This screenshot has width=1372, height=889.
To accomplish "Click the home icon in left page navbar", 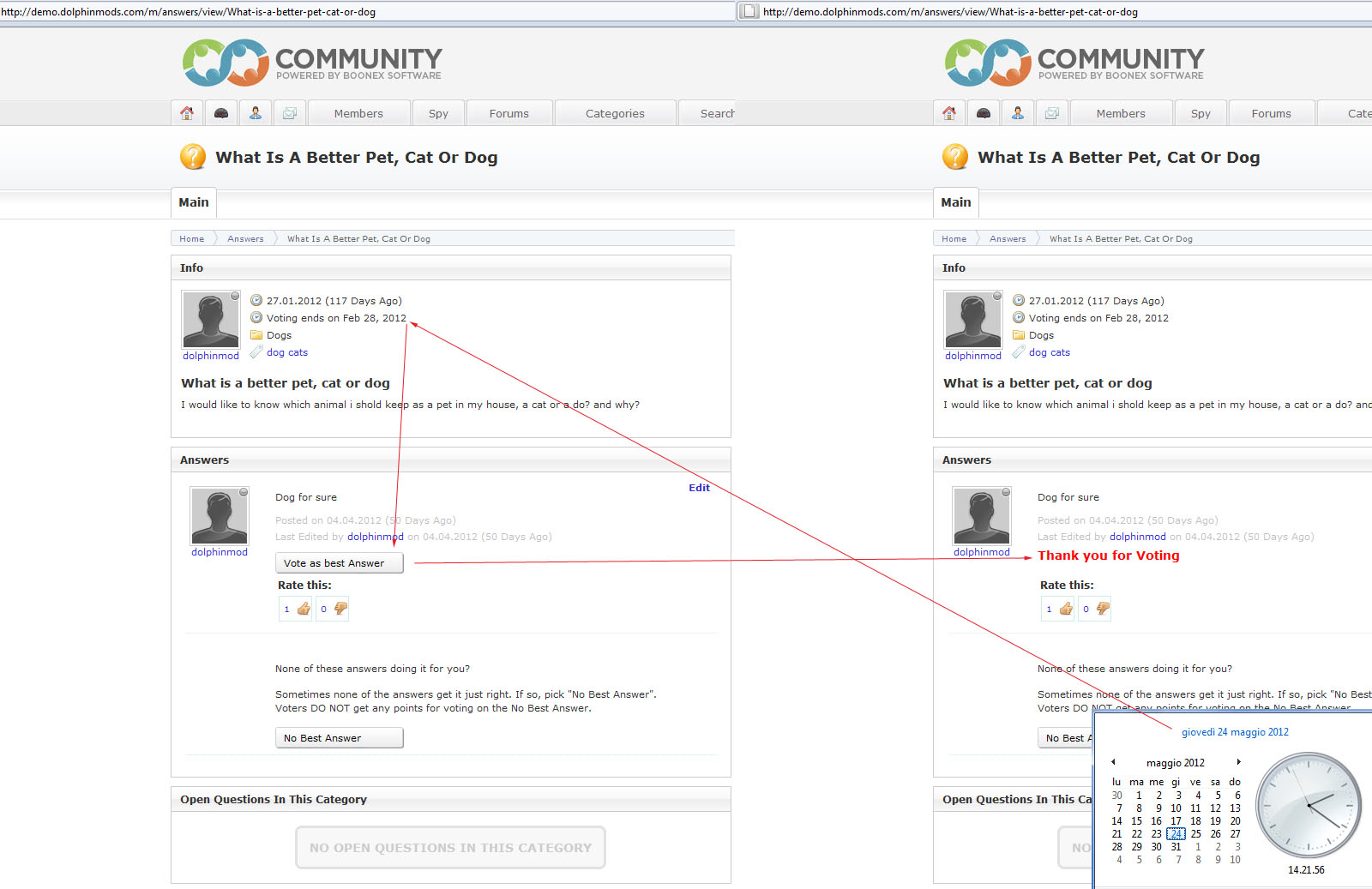I will (187, 113).
